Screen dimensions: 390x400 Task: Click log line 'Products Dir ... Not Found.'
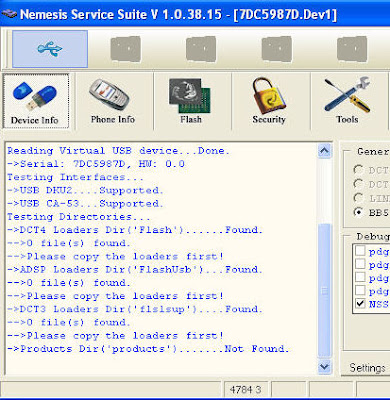tap(148, 349)
